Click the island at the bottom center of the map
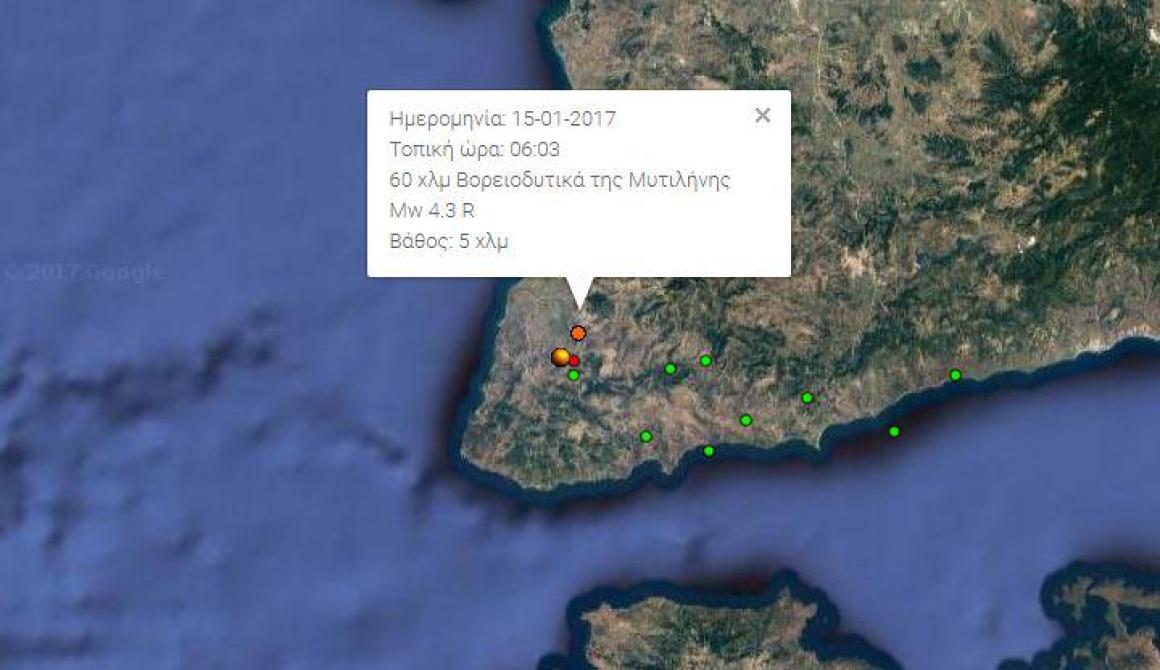 pyautogui.click(x=710, y=631)
